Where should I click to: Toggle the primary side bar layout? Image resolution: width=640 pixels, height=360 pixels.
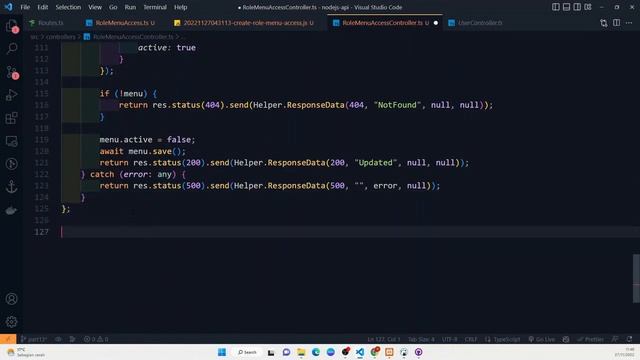(x=556, y=7)
